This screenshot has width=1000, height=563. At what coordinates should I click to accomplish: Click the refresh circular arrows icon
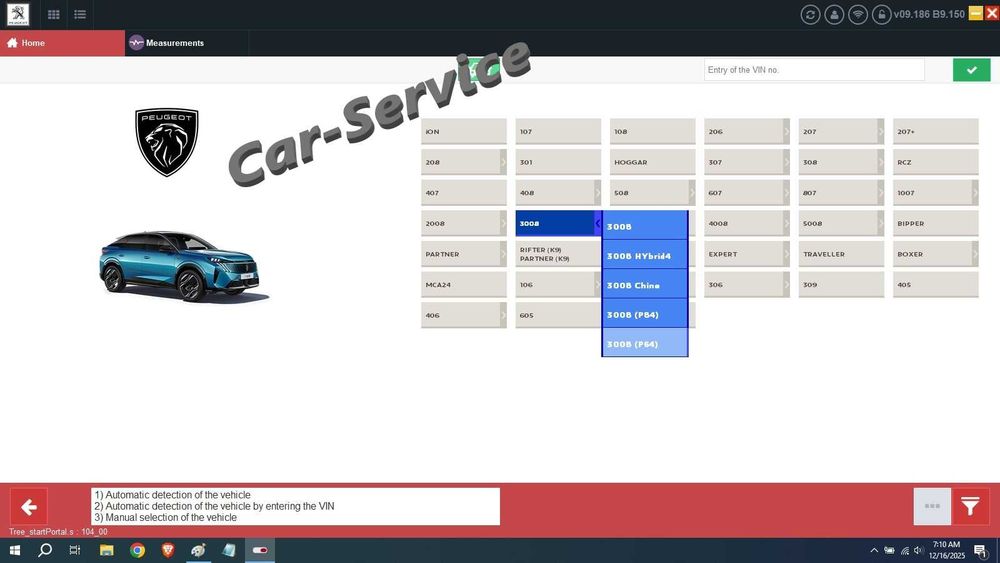coord(810,15)
